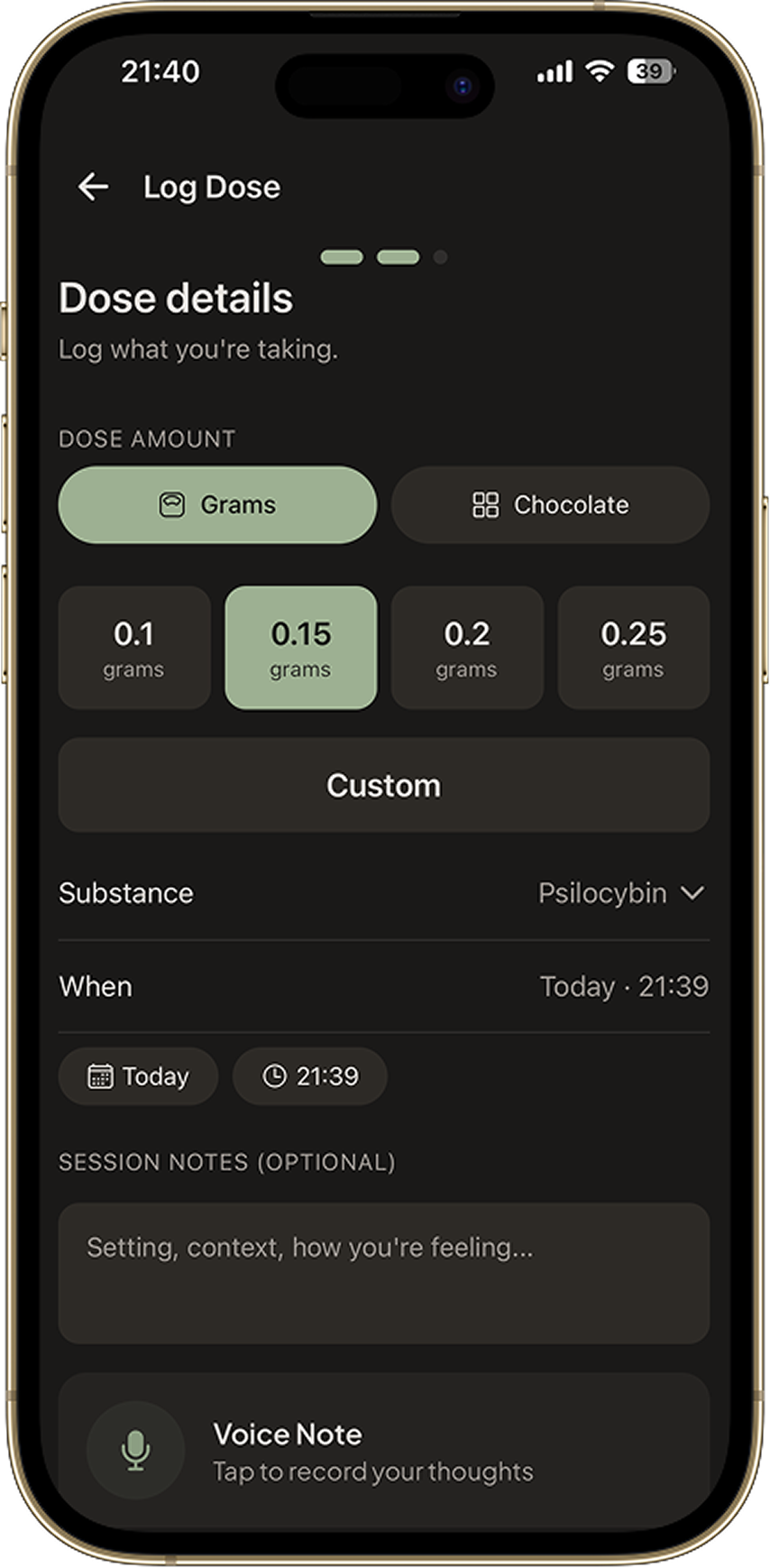Select the 0.1 grams dose preset
770x1568 pixels.
pos(133,647)
